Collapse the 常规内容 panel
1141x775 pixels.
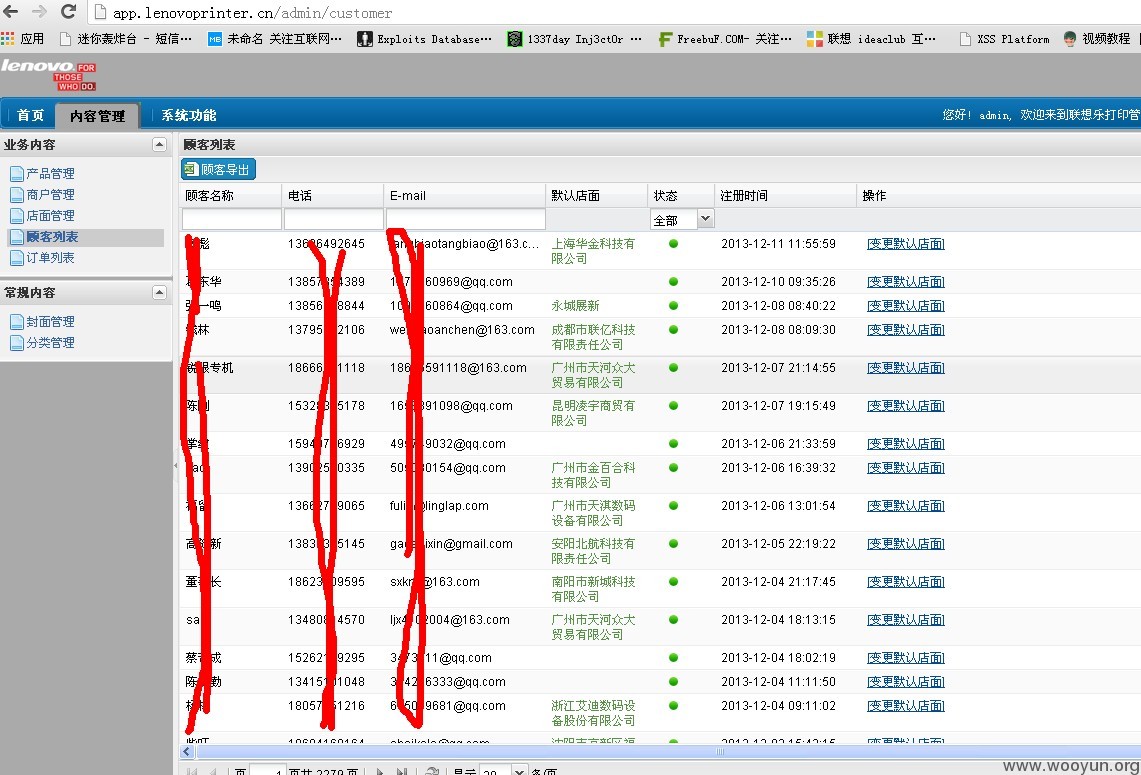[159, 292]
